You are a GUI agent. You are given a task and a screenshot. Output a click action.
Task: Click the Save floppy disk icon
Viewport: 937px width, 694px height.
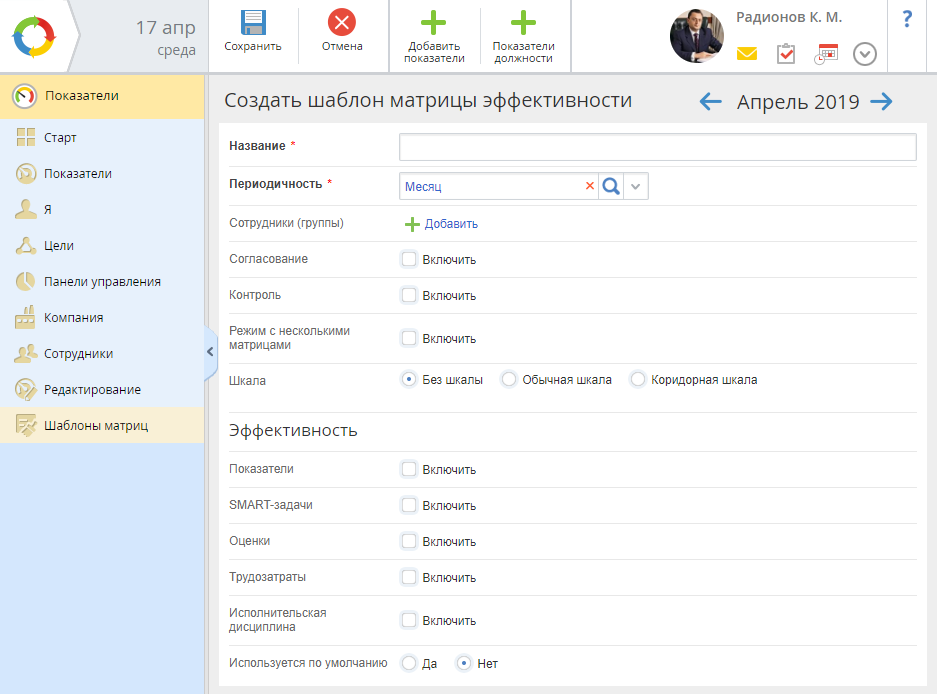click(x=252, y=23)
